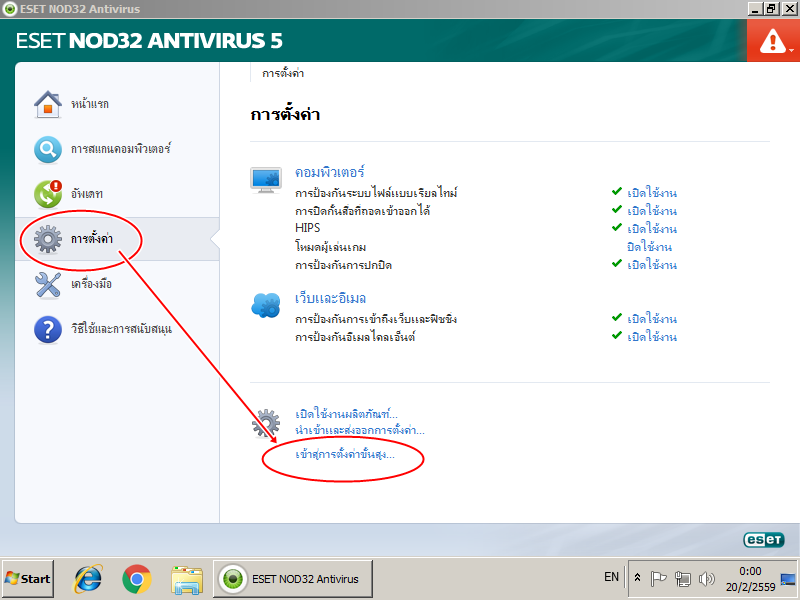
Task: Select วิธีใช้และการสนับสนุน in the sidebar
Action: (121, 329)
